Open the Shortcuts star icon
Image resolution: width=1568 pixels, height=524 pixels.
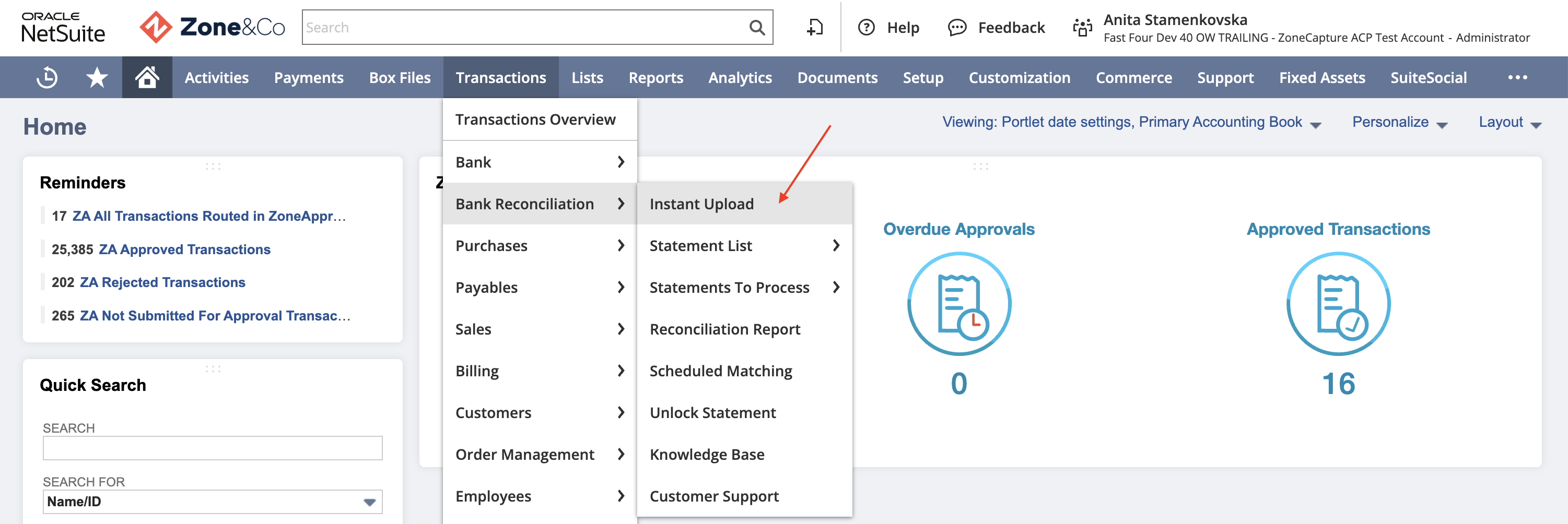(x=97, y=78)
